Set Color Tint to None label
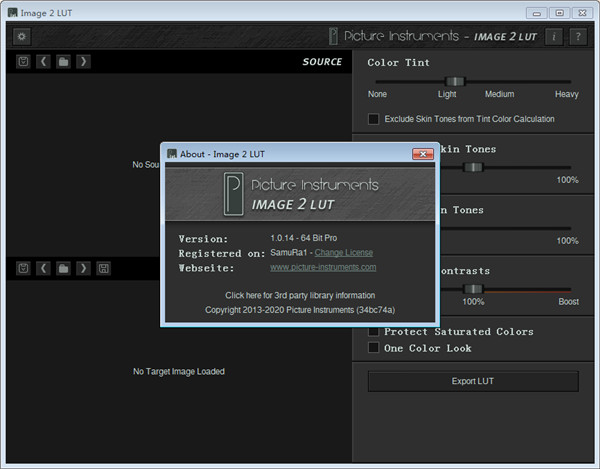The image size is (600, 469). (377, 94)
